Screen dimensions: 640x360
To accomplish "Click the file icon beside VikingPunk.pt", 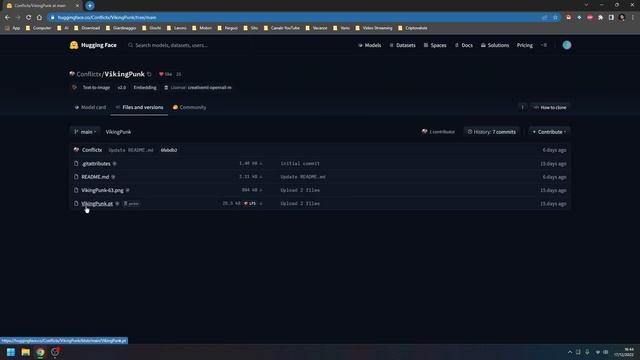I will pos(76,203).
